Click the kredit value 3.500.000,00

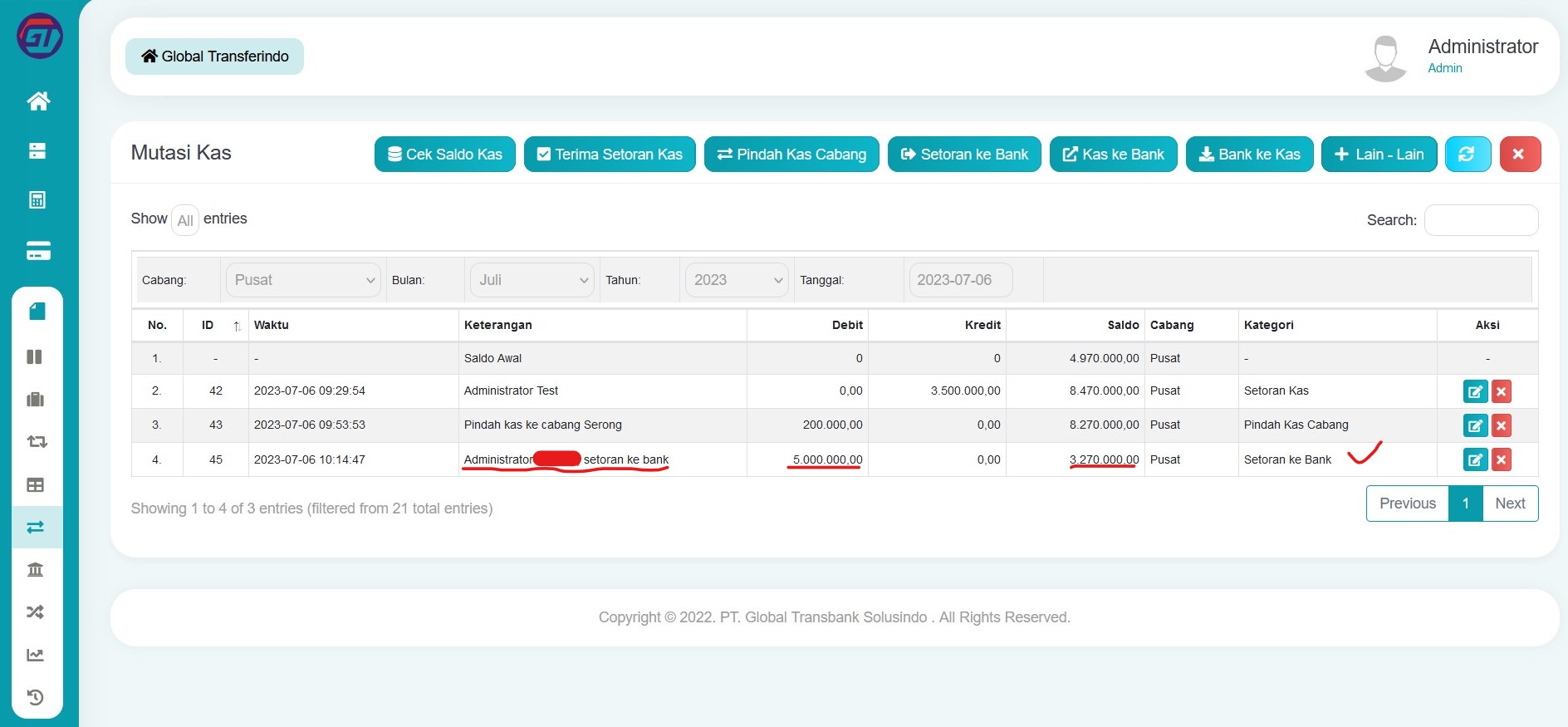[966, 391]
